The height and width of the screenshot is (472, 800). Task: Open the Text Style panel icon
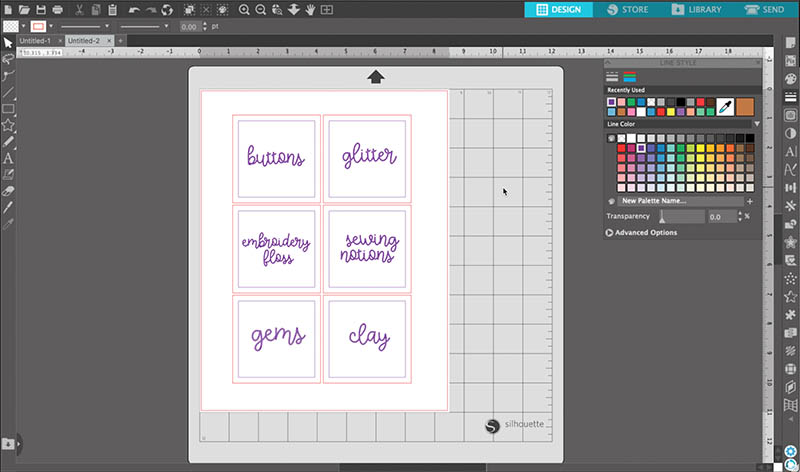tap(790, 152)
